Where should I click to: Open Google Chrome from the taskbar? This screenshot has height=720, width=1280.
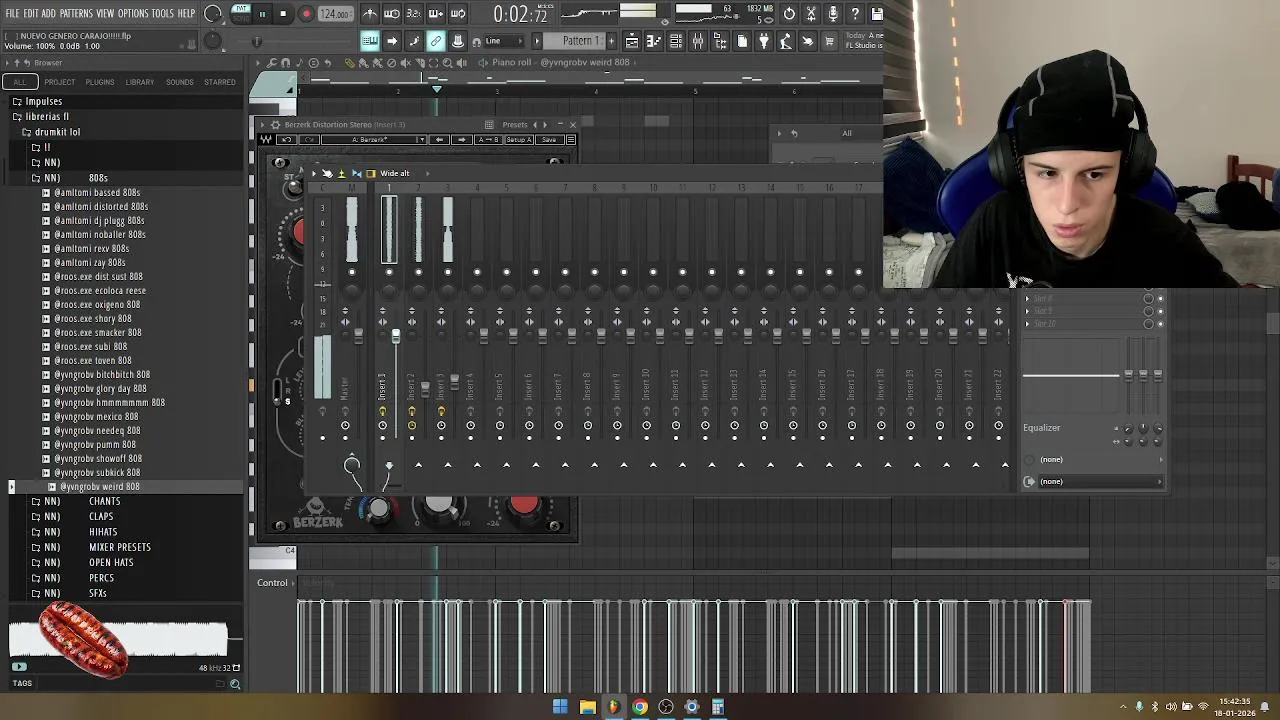pos(639,707)
